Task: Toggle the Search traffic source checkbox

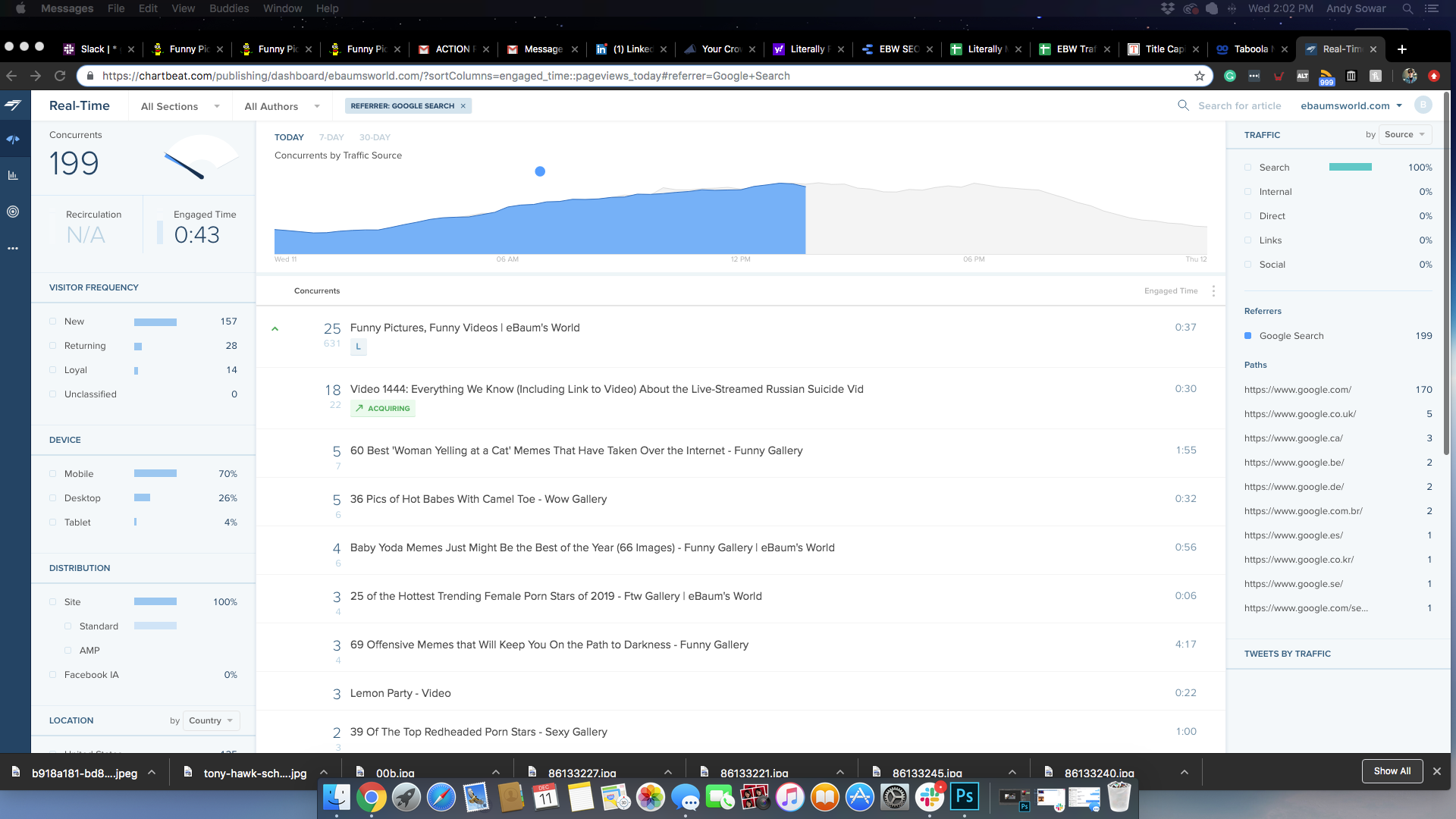Action: coord(1248,168)
